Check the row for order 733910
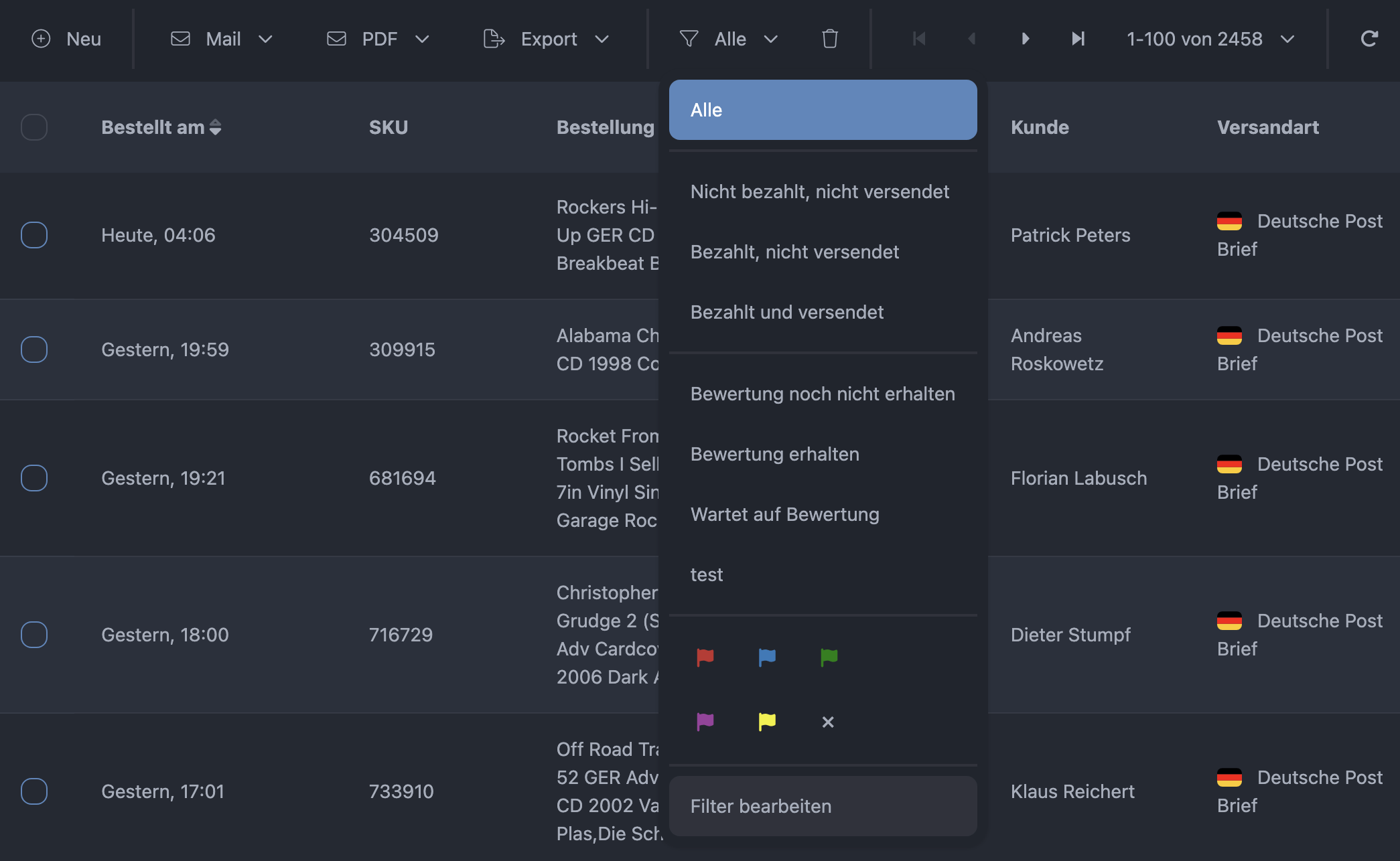The width and height of the screenshot is (1400, 861). (34, 791)
